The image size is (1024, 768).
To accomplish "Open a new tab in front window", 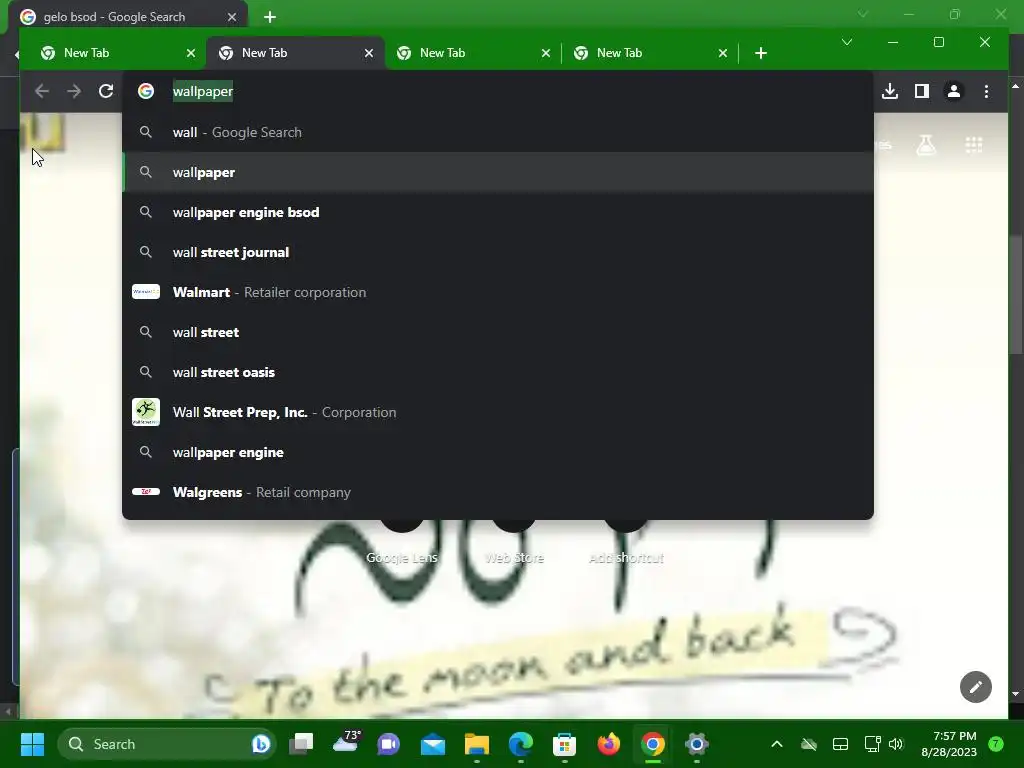I will pyautogui.click(x=761, y=53).
